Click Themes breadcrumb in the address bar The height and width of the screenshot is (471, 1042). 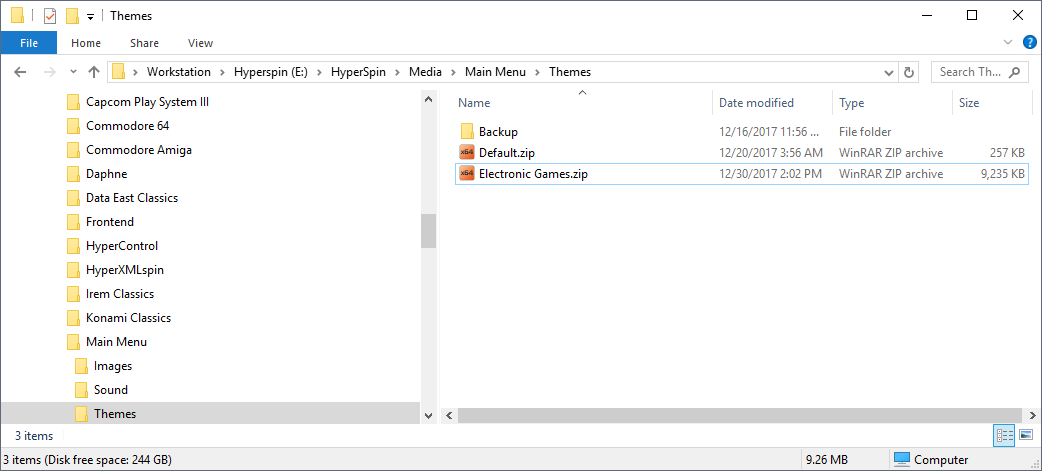click(x=570, y=72)
